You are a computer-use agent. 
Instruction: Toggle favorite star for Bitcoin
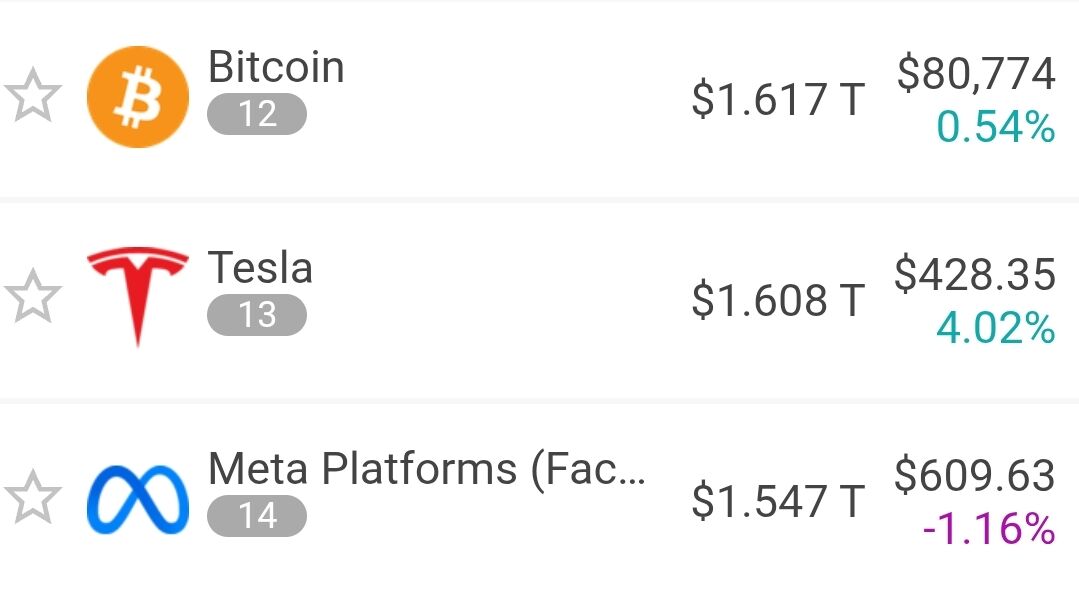[32, 96]
